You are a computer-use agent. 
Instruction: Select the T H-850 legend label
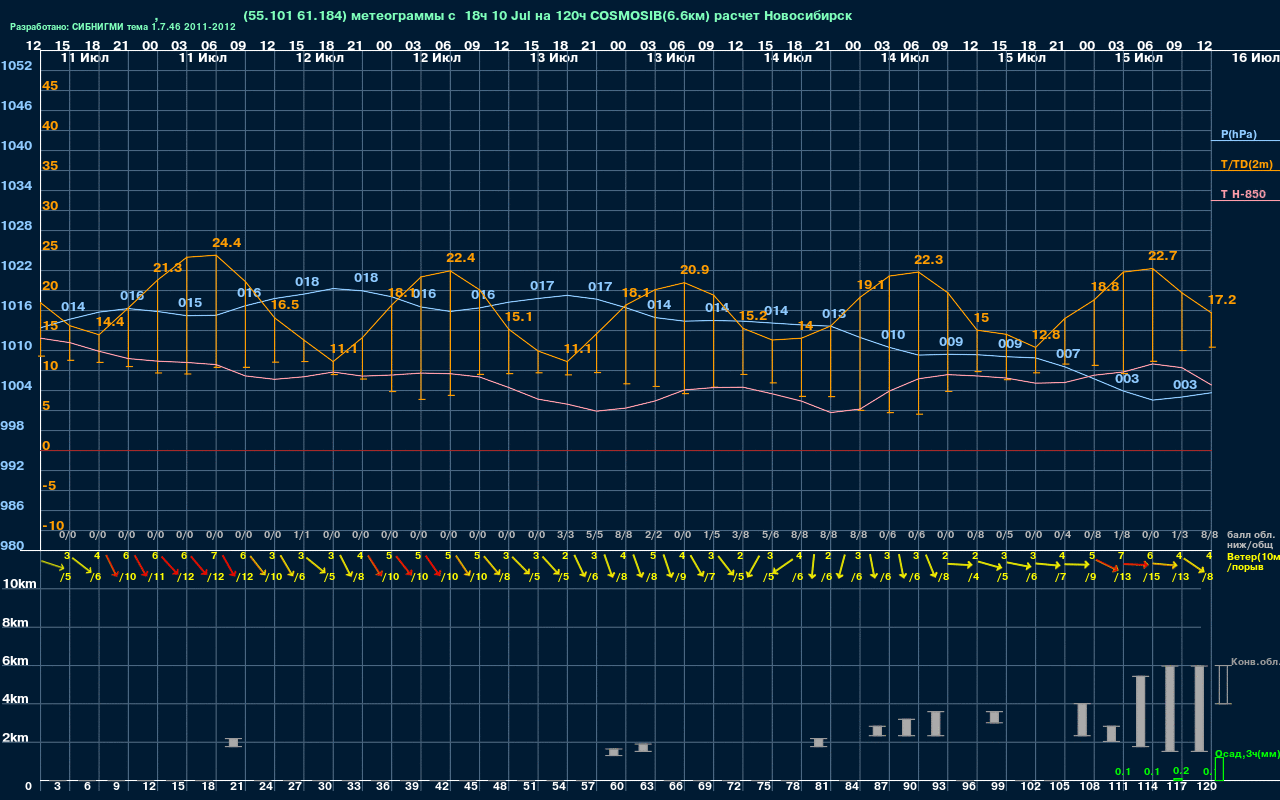tap(1242, 194)
